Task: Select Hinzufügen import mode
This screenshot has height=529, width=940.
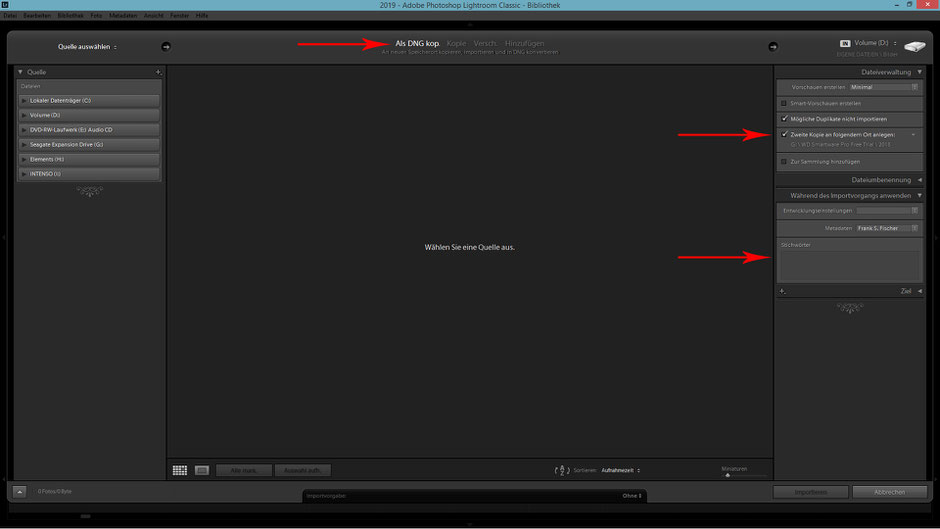Action: [x=525, y=43]
